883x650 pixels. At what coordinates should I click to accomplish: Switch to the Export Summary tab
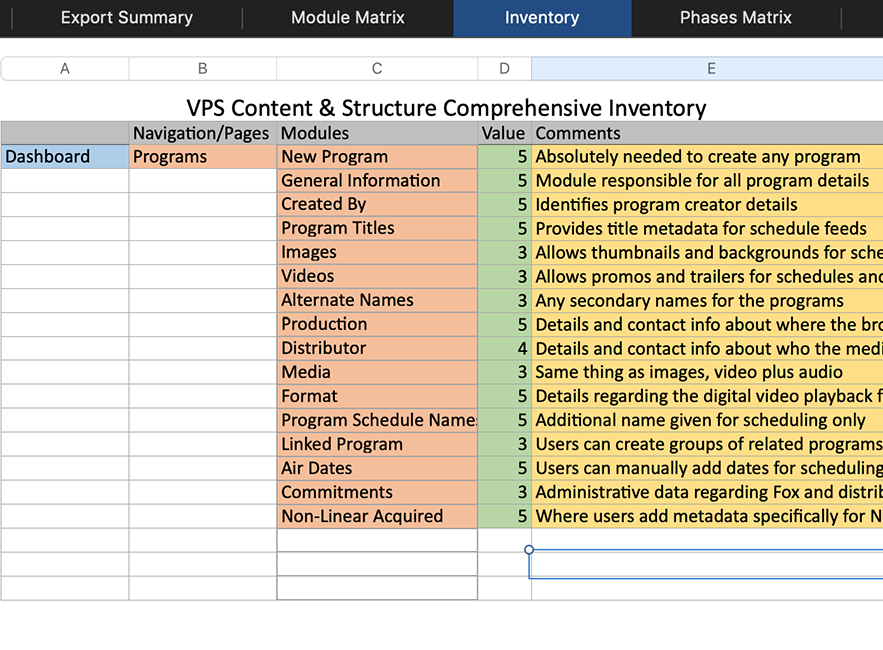coord(126,17)
